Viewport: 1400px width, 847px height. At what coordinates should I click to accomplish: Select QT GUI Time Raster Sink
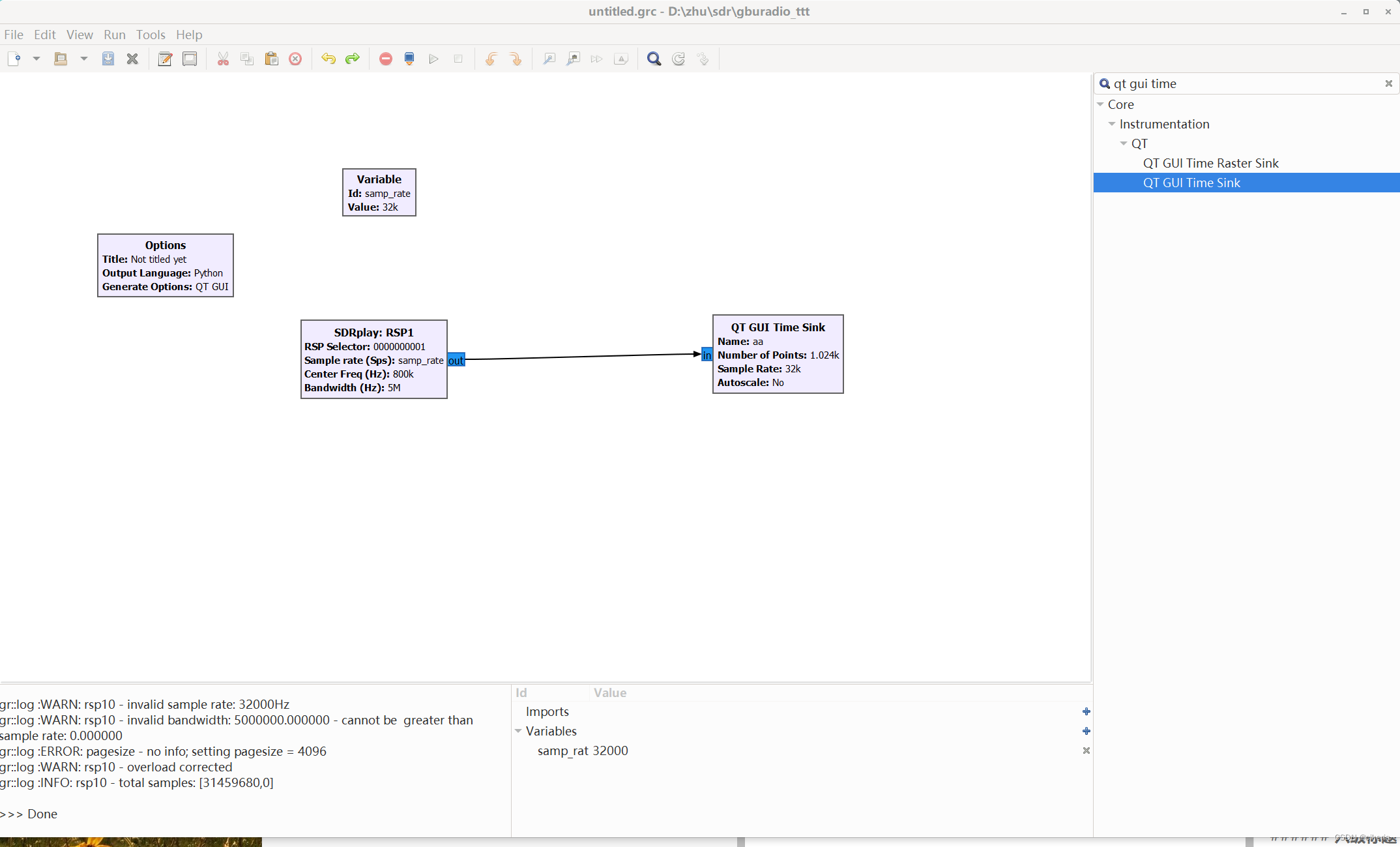pos(1210,163)
